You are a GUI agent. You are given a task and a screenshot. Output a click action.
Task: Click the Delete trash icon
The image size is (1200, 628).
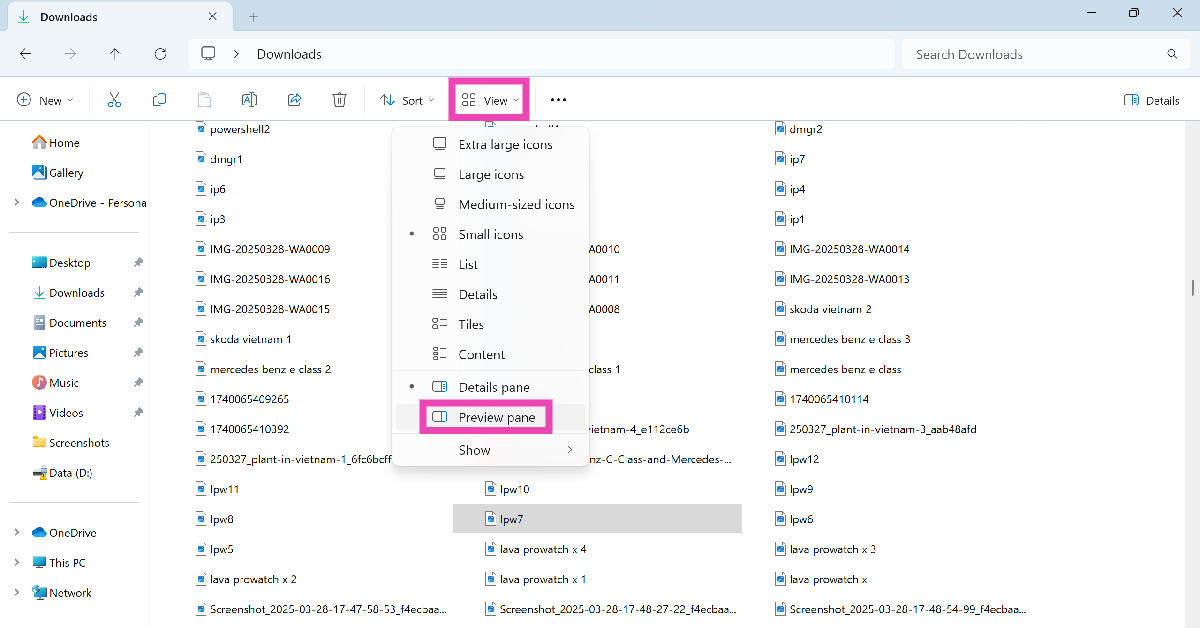click(339, 100)
